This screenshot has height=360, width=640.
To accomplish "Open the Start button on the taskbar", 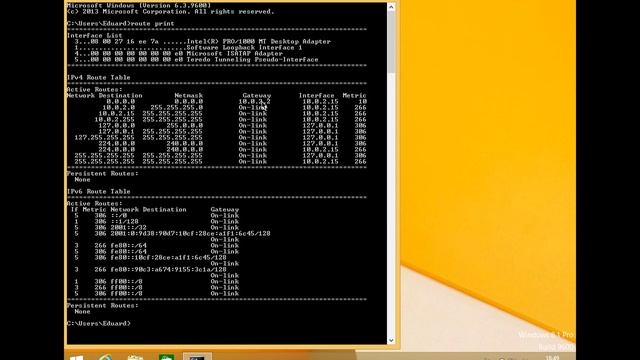I will [76, 358].
